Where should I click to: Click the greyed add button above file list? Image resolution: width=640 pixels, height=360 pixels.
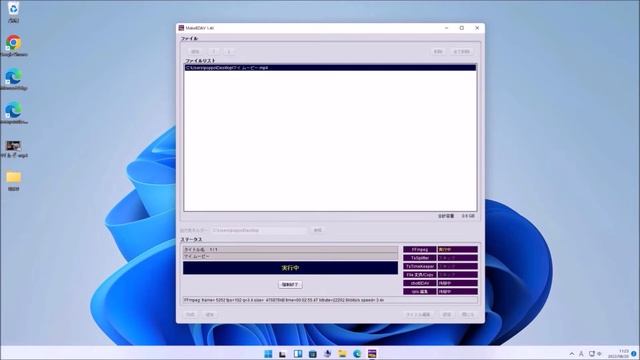pos(195,51)
